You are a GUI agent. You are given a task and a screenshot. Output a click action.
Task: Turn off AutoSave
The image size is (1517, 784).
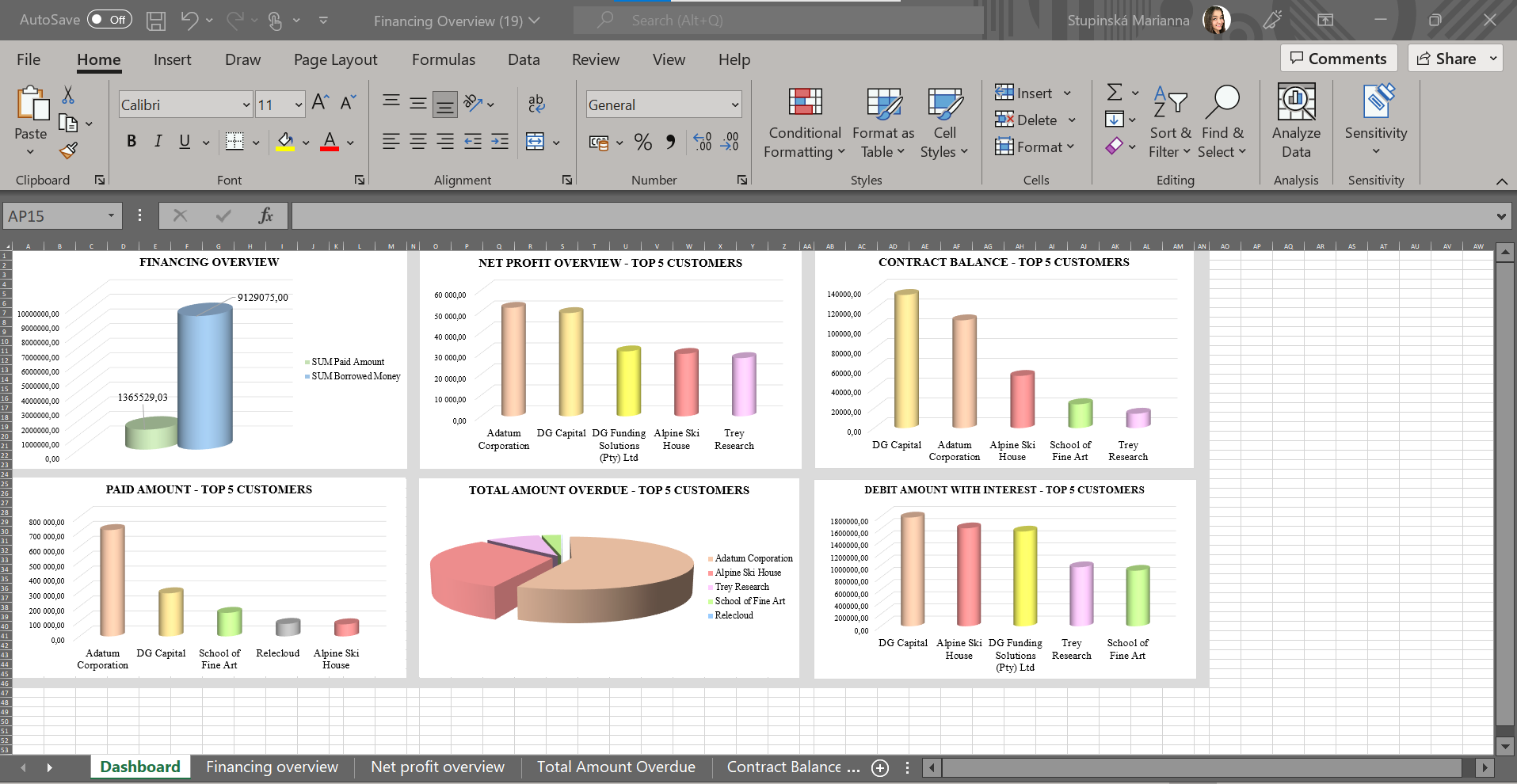tap(109, 20)
